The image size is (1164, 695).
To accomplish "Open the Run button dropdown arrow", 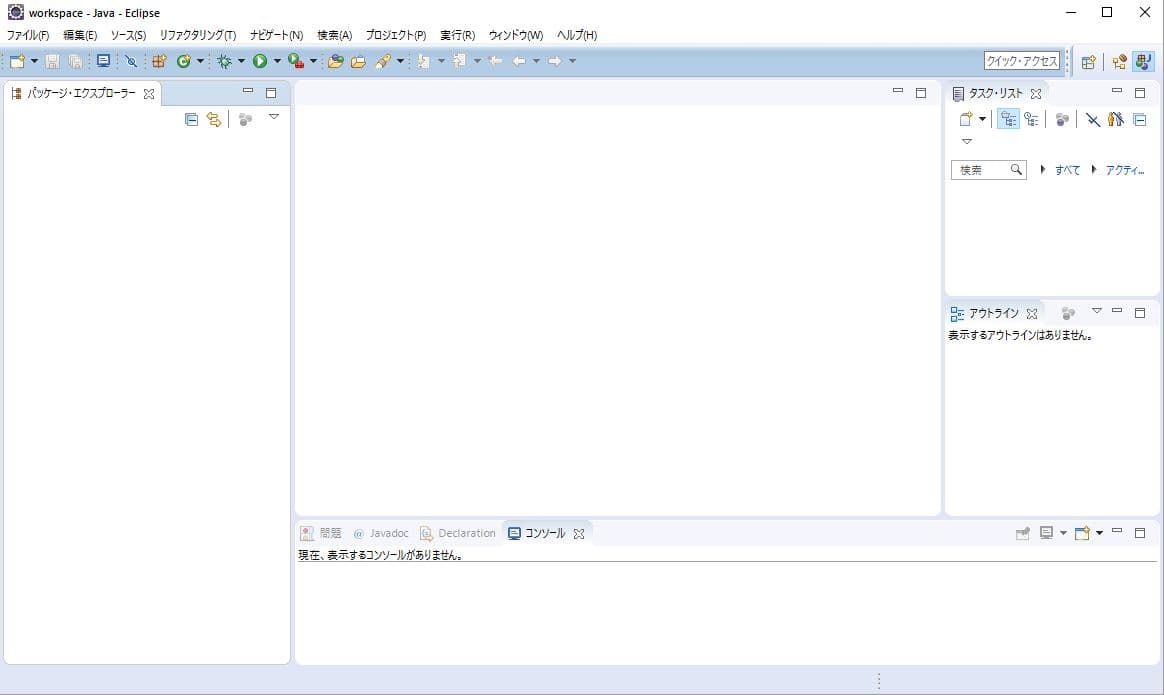I will click(277, 61).
